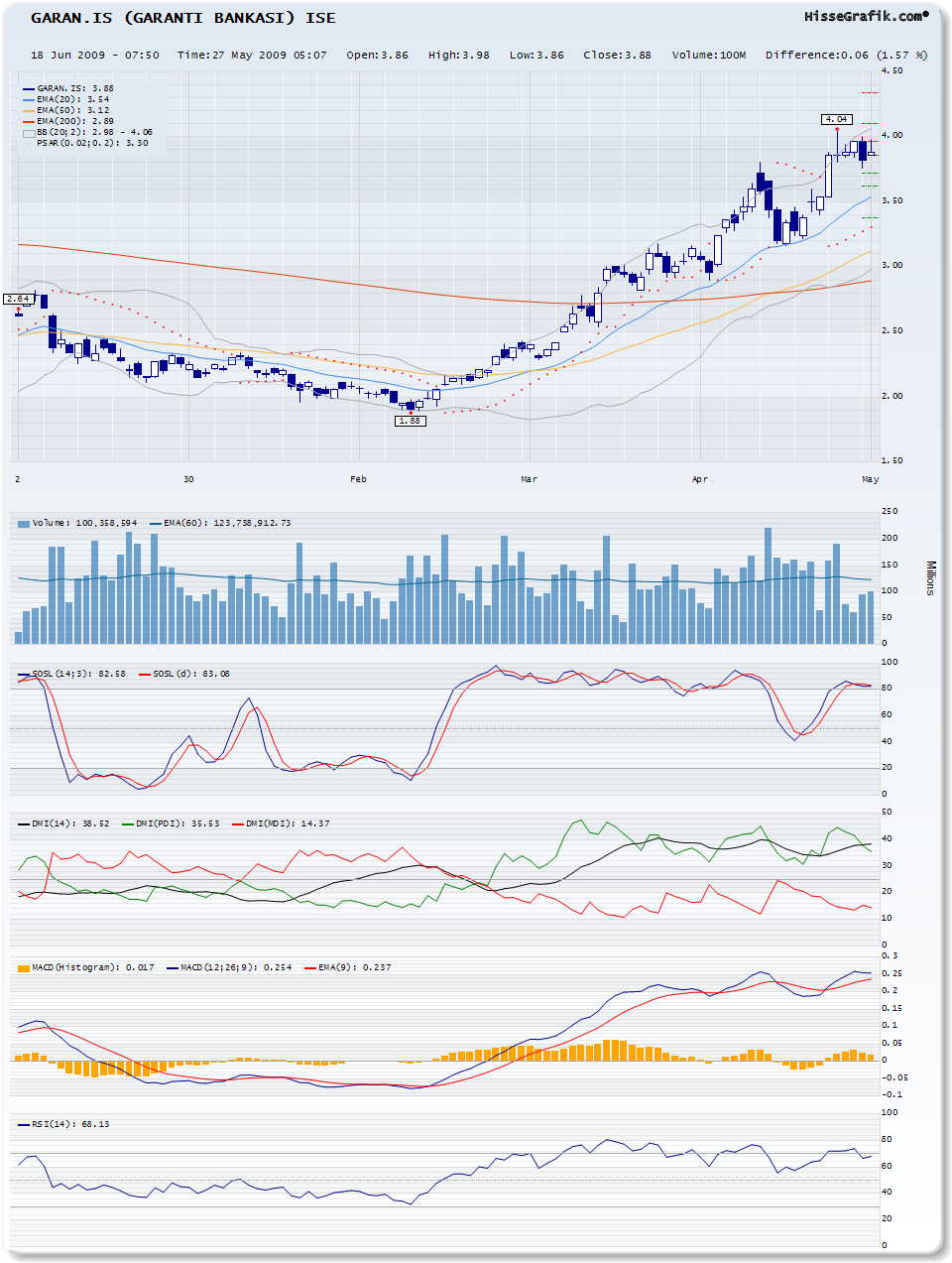This screenshot has width=952, height=1263.
Task: Click the 4.50 price axis value
Action: coord(892,70)
